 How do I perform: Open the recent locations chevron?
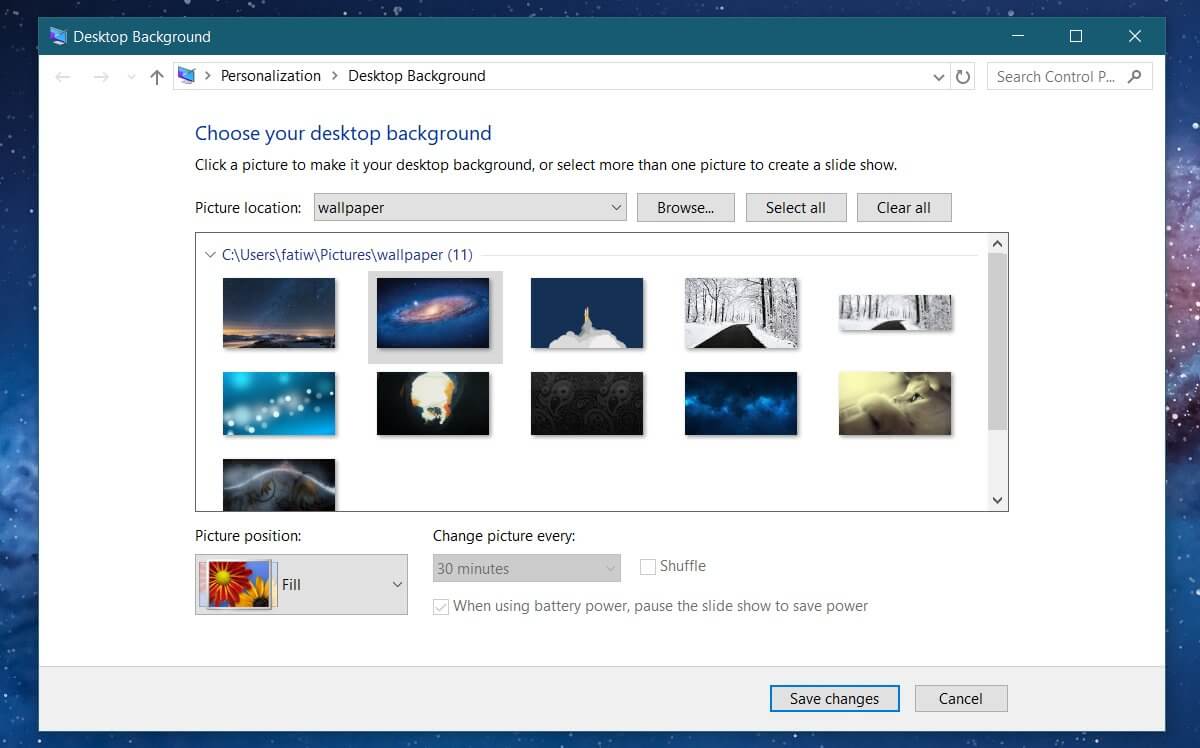pyautogui.click(x=131, y=77)
